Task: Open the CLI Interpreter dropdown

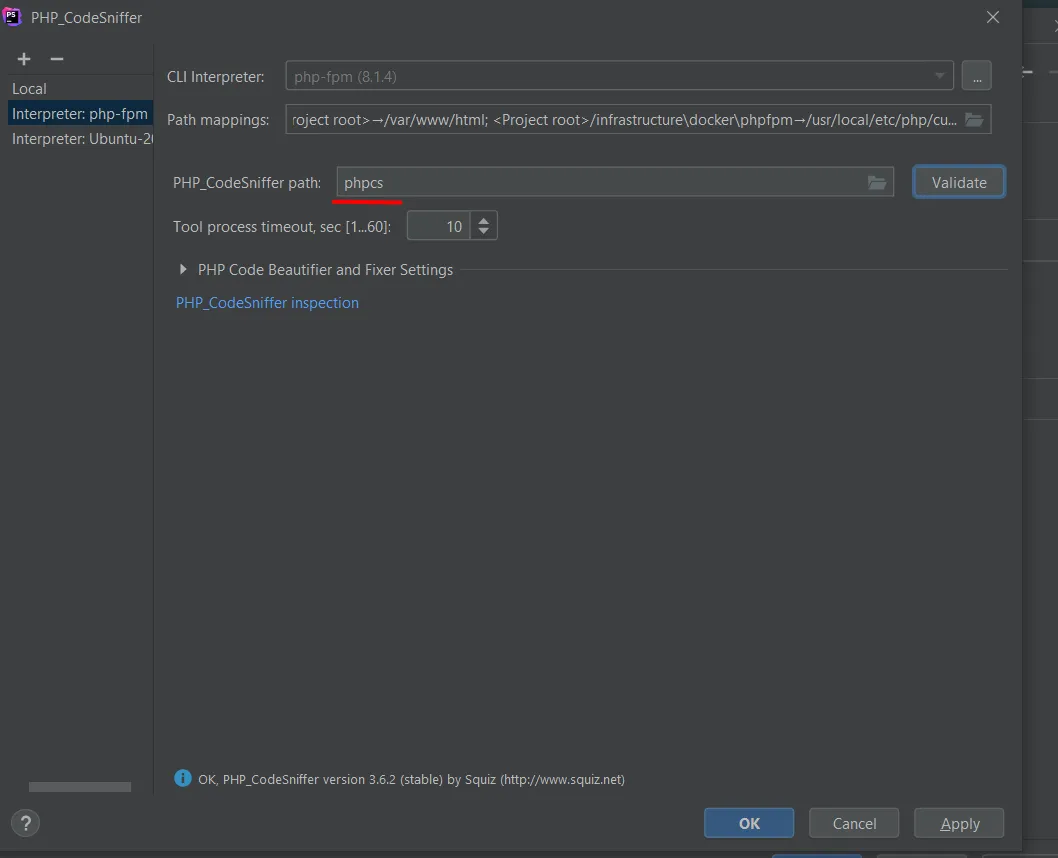Action: tap(619, 76)
